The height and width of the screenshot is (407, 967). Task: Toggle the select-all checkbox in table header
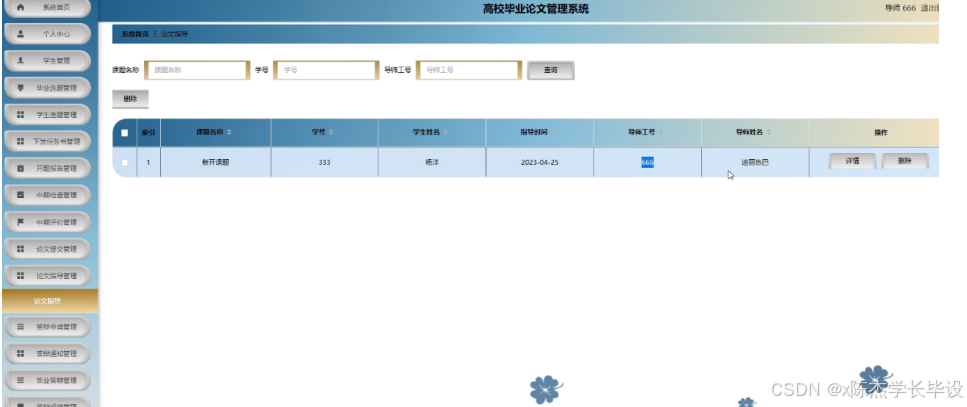(125, 133)
